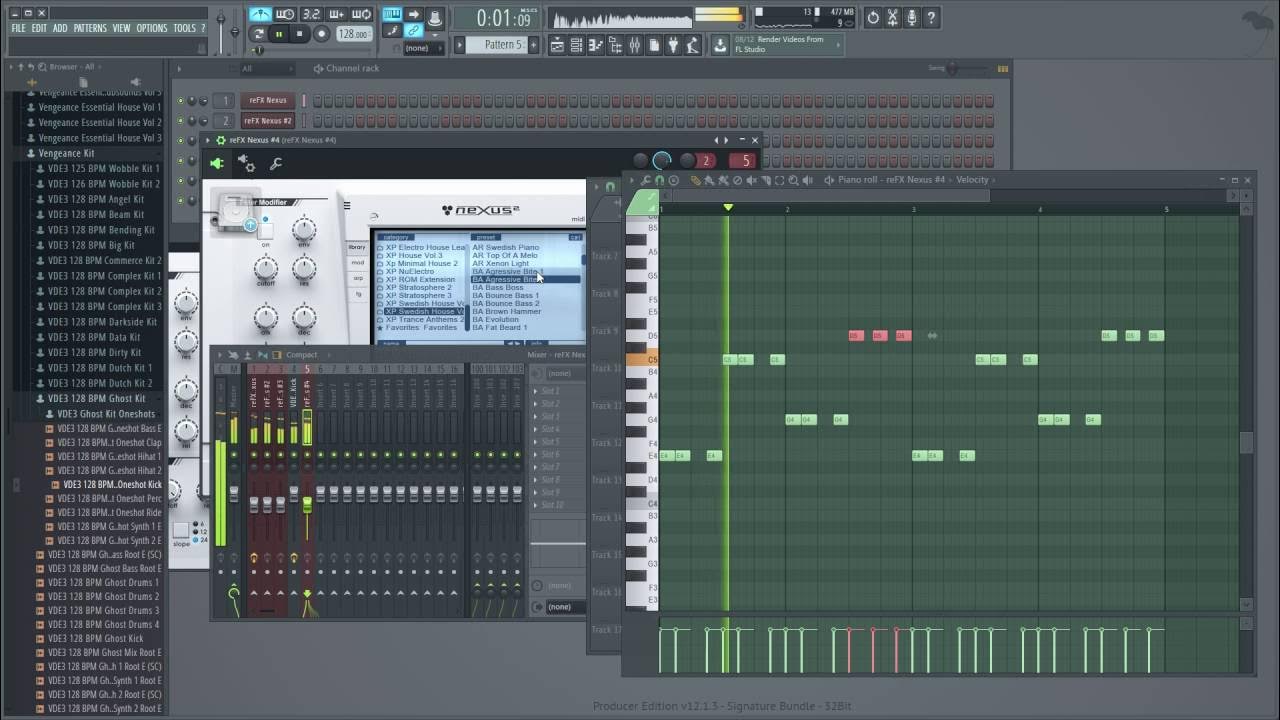Select the delete tool in piano roll
This screenshot has height=720, width=1280.
(x=737, y=180)
